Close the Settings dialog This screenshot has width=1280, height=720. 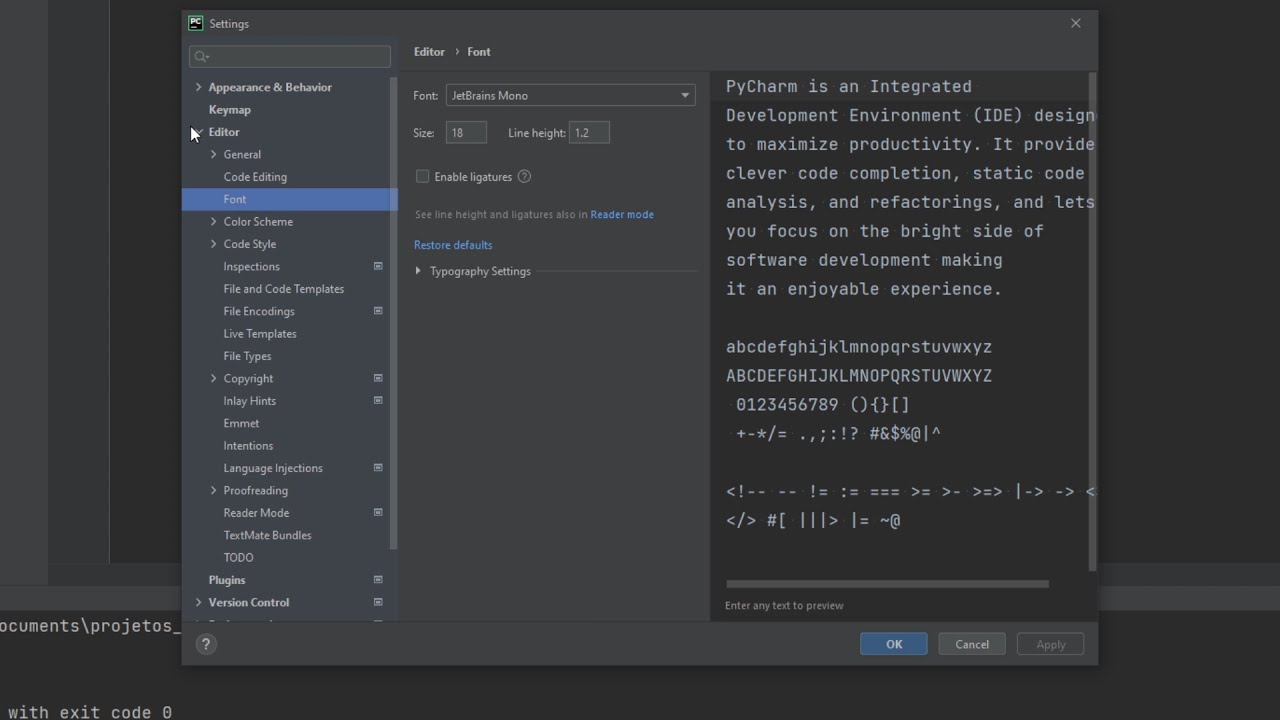point(1076,23)
